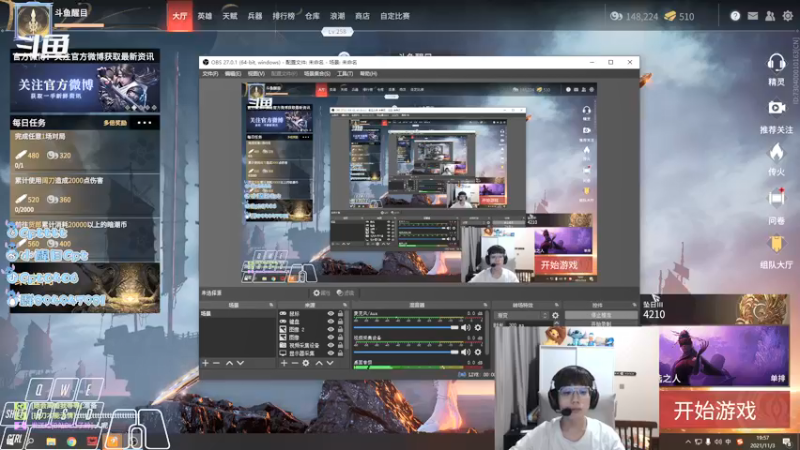Open the OBS 视图(V) menu
800x450 pixels.
(256, 74)
